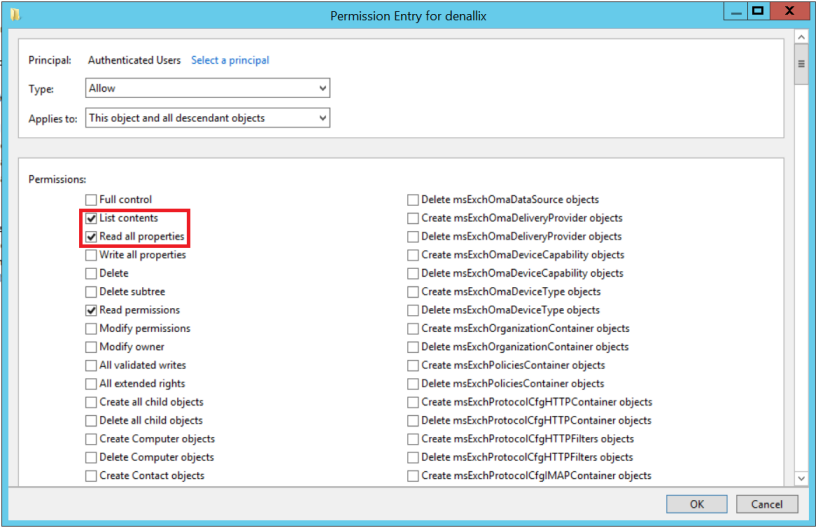Maximize the Permission Entry window
The height and width of the screenshot is (528, 818).
point(758,11)
